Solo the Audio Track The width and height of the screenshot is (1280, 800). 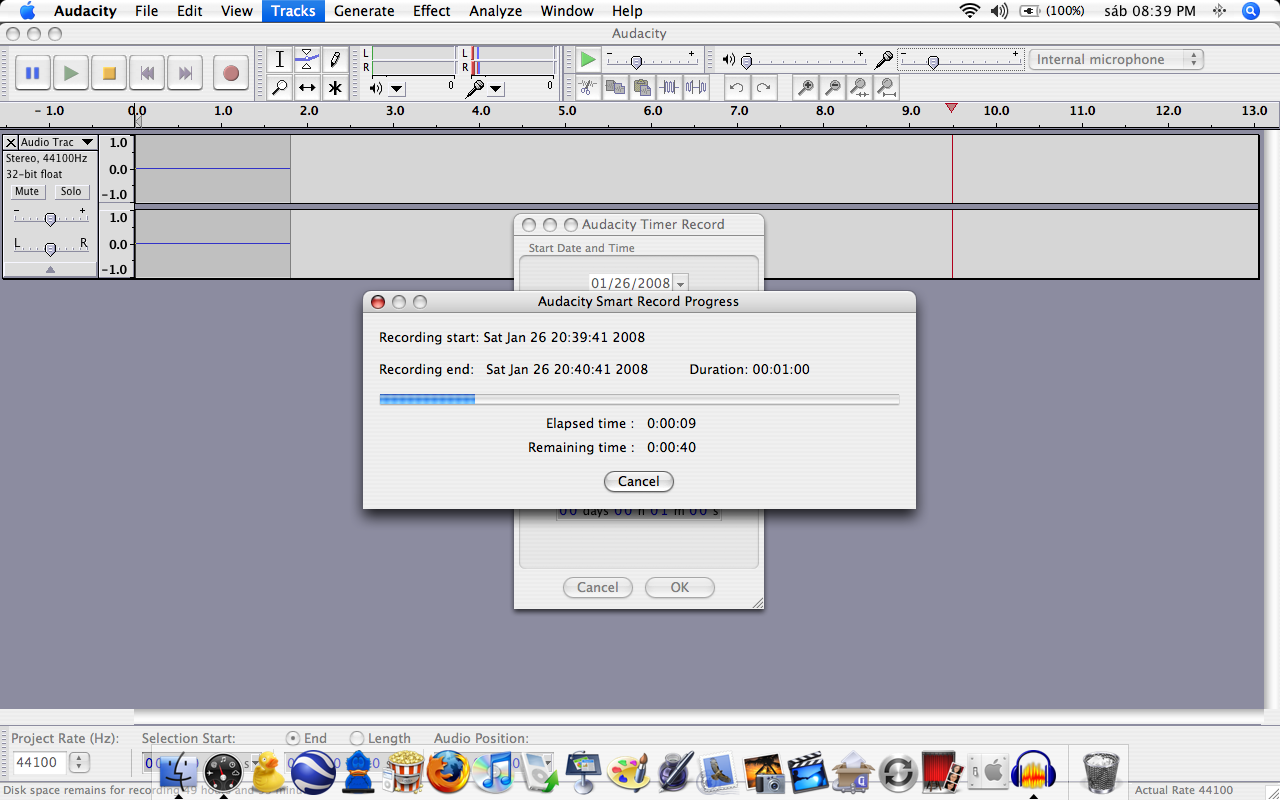pyautogui.click(x=71, y=191)
